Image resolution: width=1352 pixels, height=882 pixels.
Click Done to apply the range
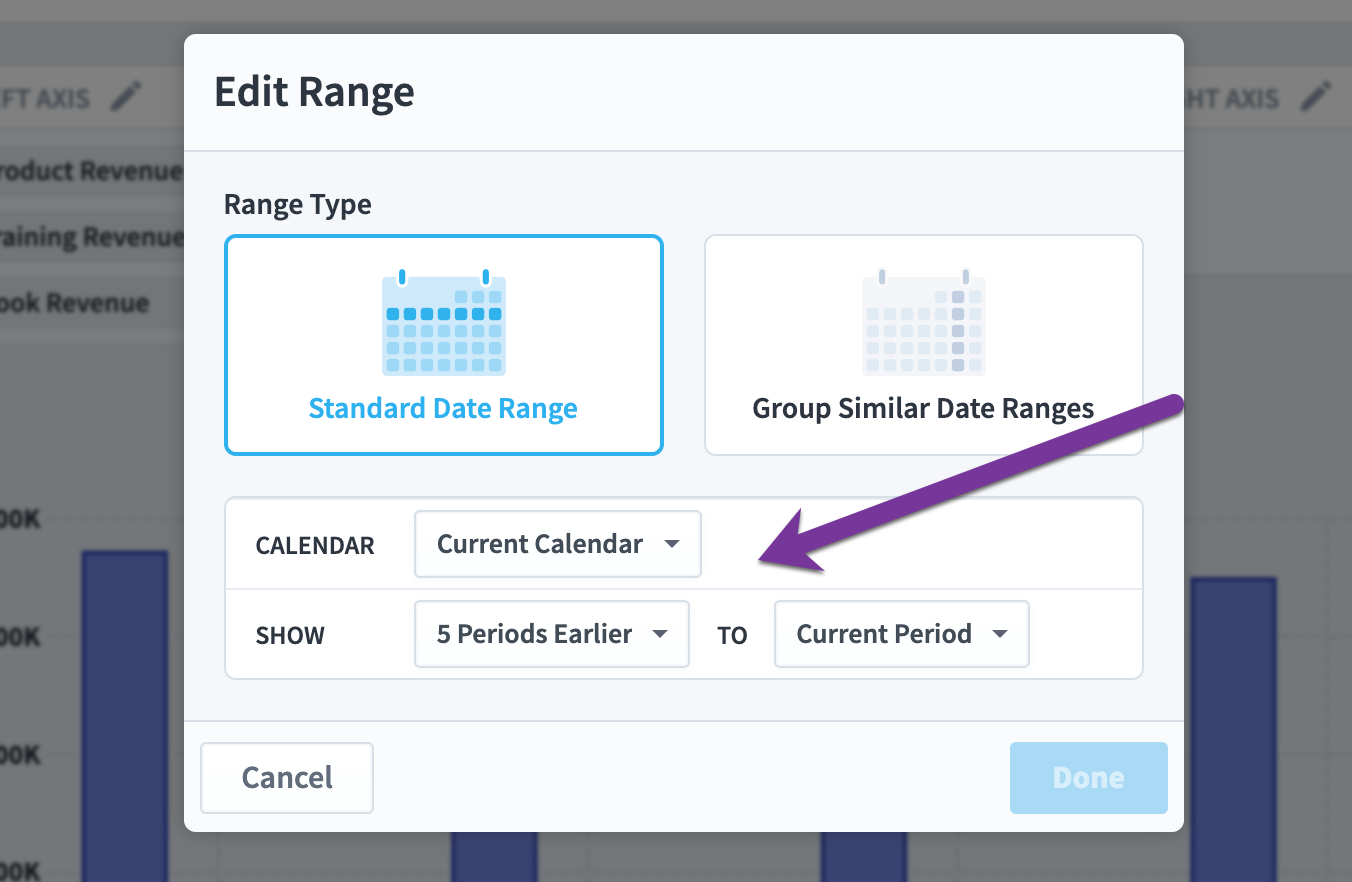pos(1089,778)
